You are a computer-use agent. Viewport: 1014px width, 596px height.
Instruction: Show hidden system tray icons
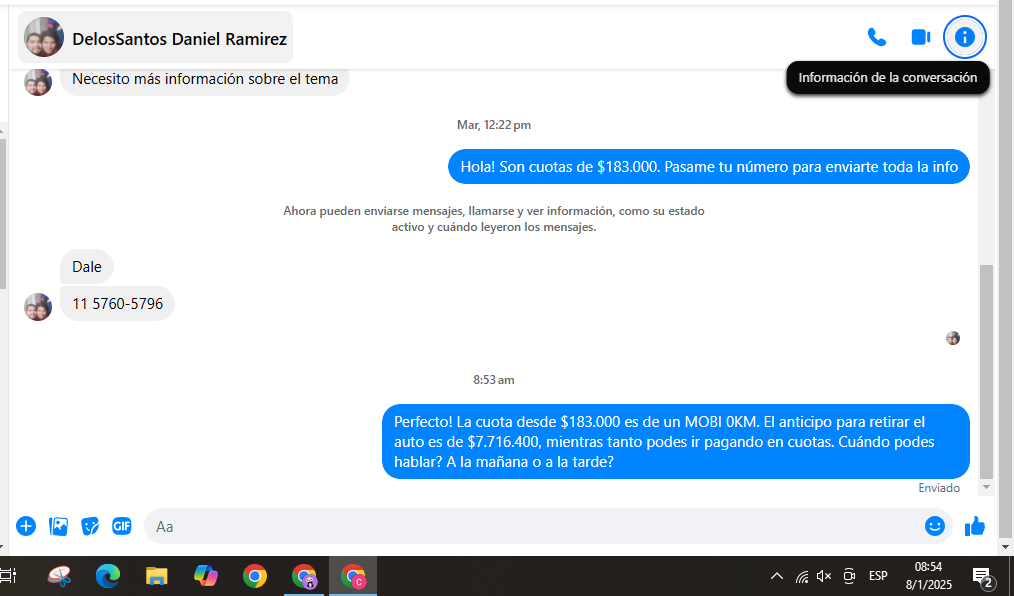coord(777,576)
